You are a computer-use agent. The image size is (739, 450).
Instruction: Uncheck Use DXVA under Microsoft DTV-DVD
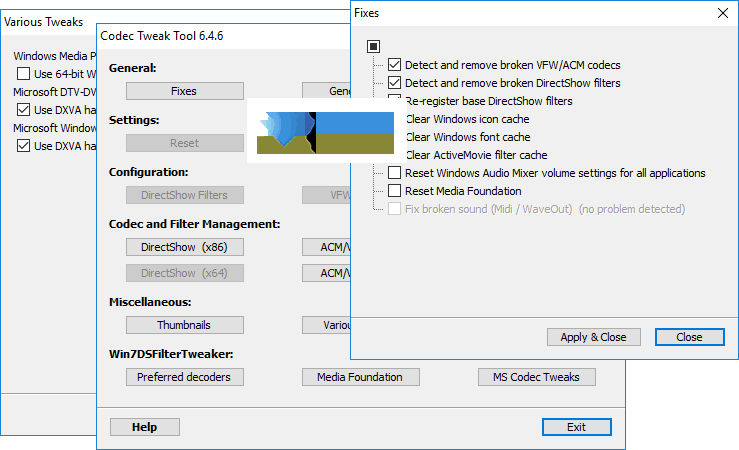[23, 110]
